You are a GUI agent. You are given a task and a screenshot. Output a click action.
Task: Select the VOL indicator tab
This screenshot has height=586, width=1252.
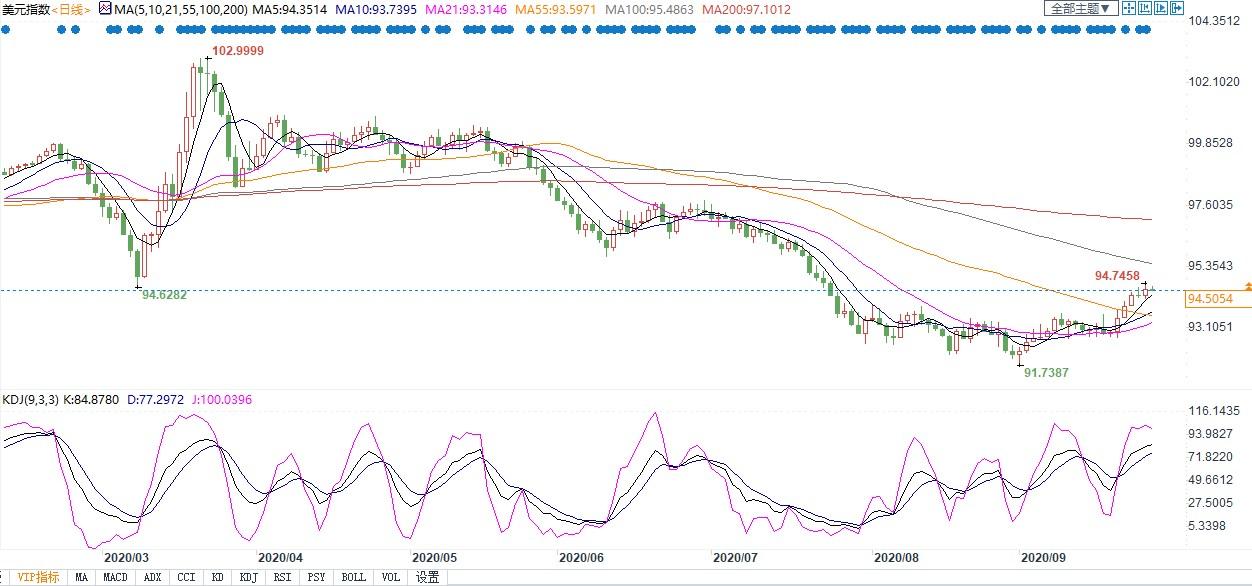390,577
